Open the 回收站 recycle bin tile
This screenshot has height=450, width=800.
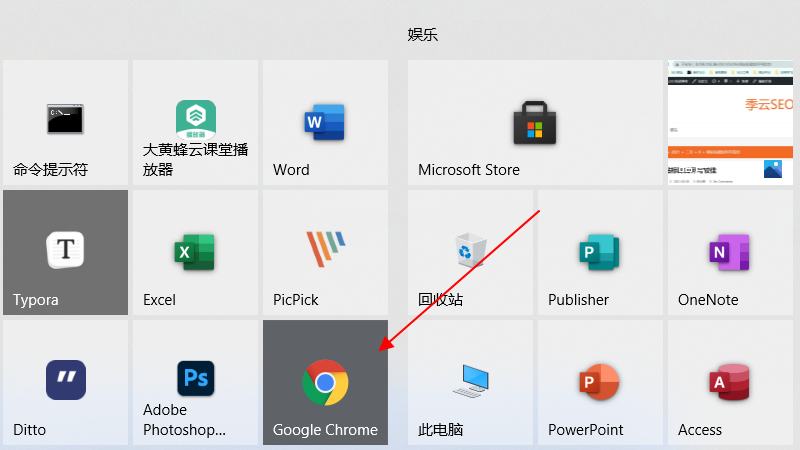pos(470,253)
